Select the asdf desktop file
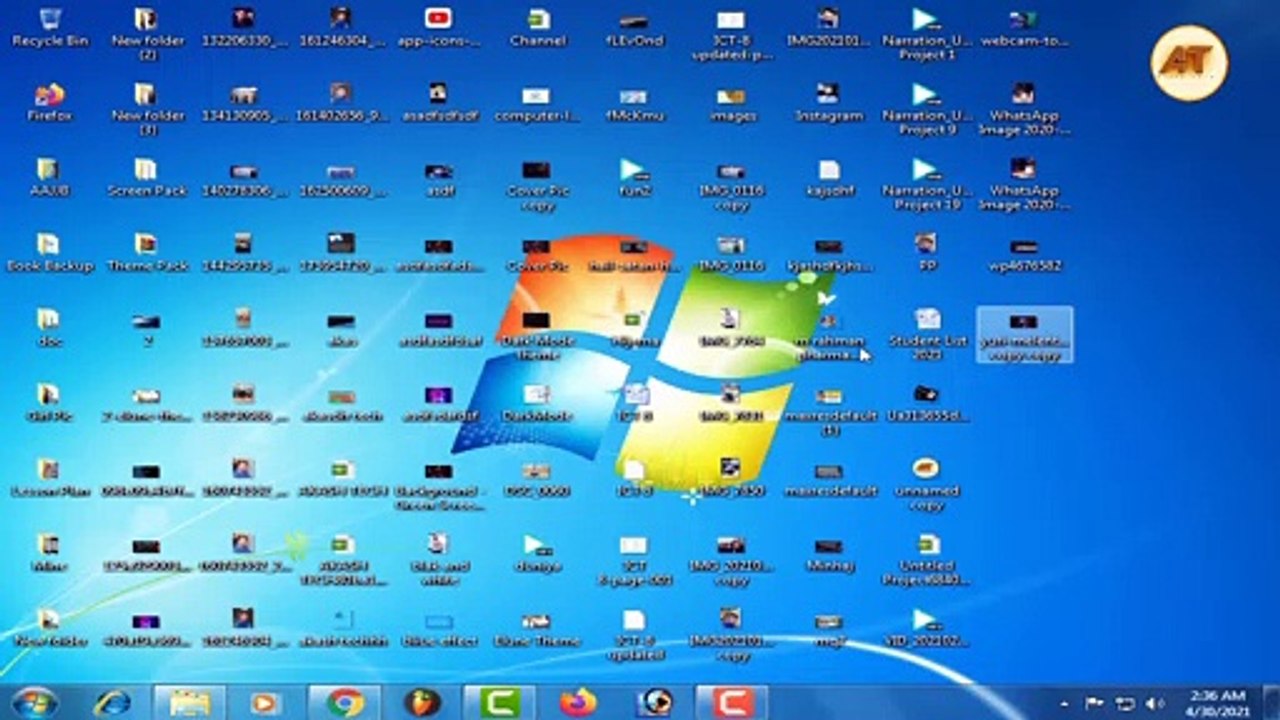This screenshot has width=1280, height=720. (439, 178)
